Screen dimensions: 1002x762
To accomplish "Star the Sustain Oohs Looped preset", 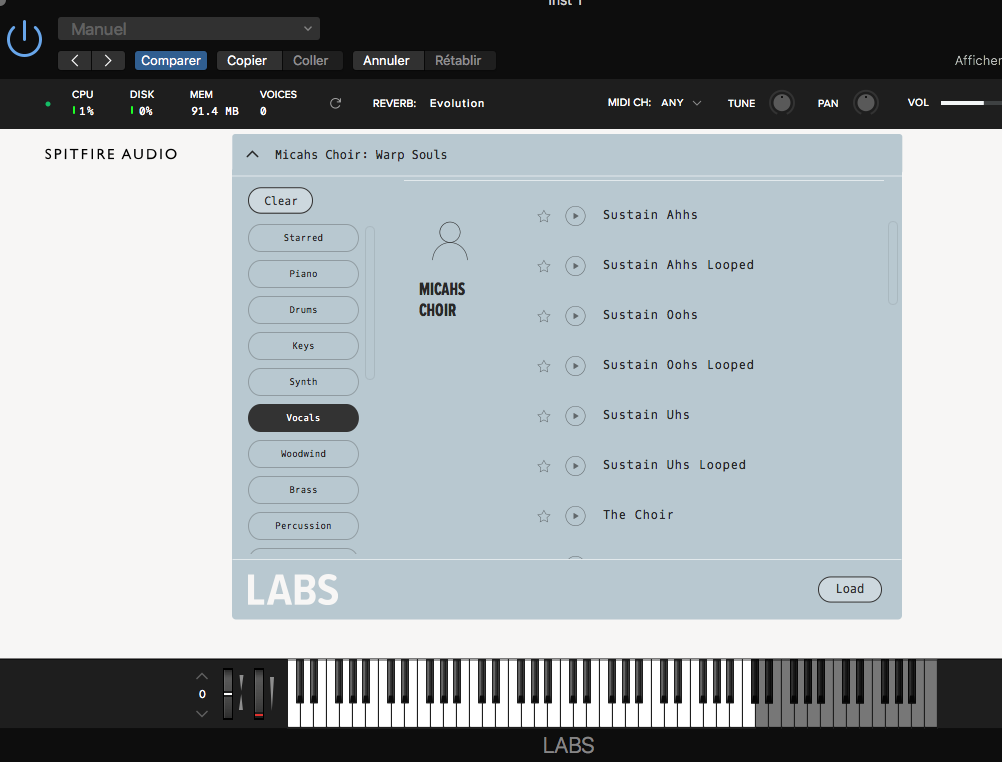I will 544,366.
